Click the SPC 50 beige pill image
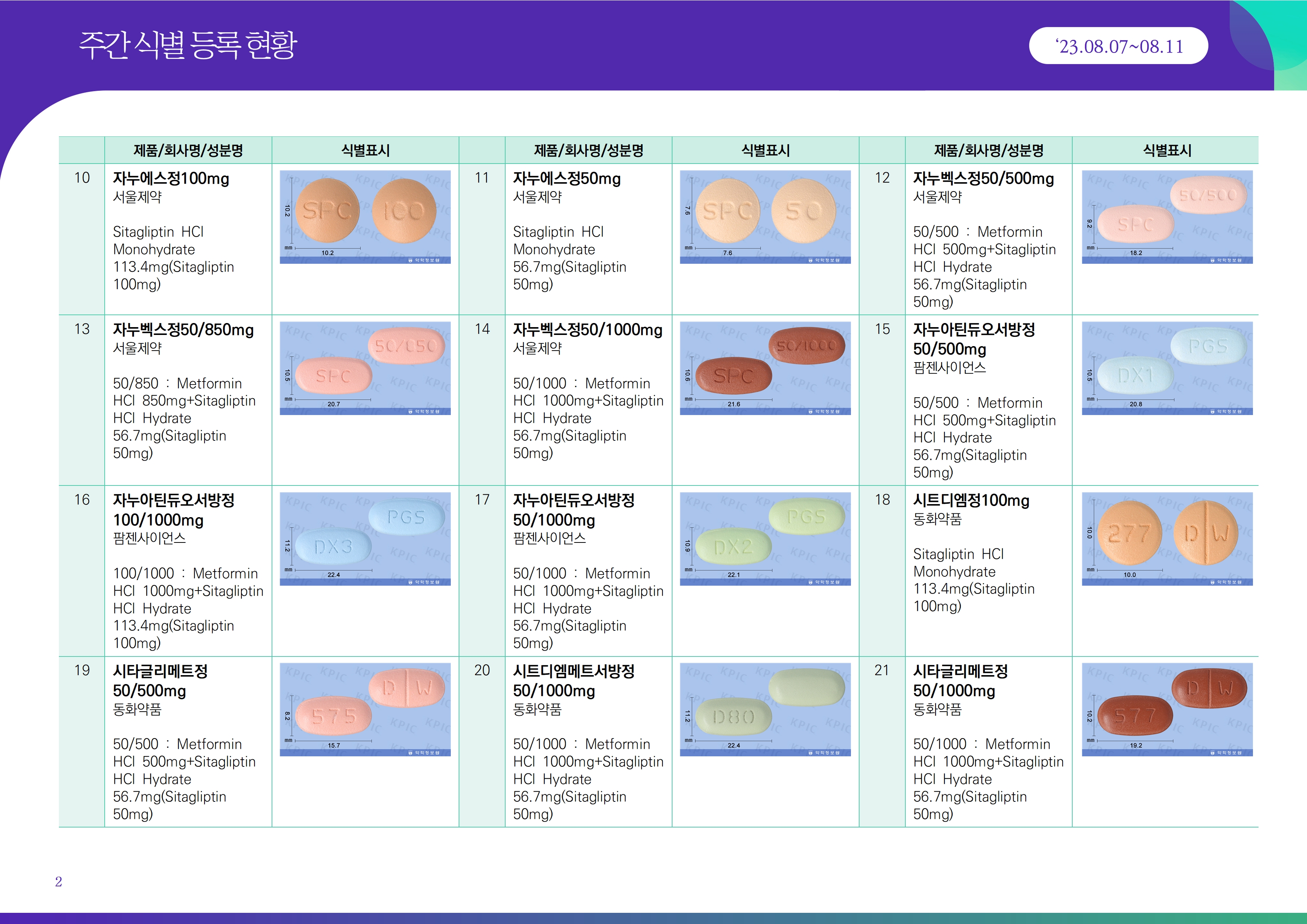Screen dimensions: 1307x924 tap(765, 217)
